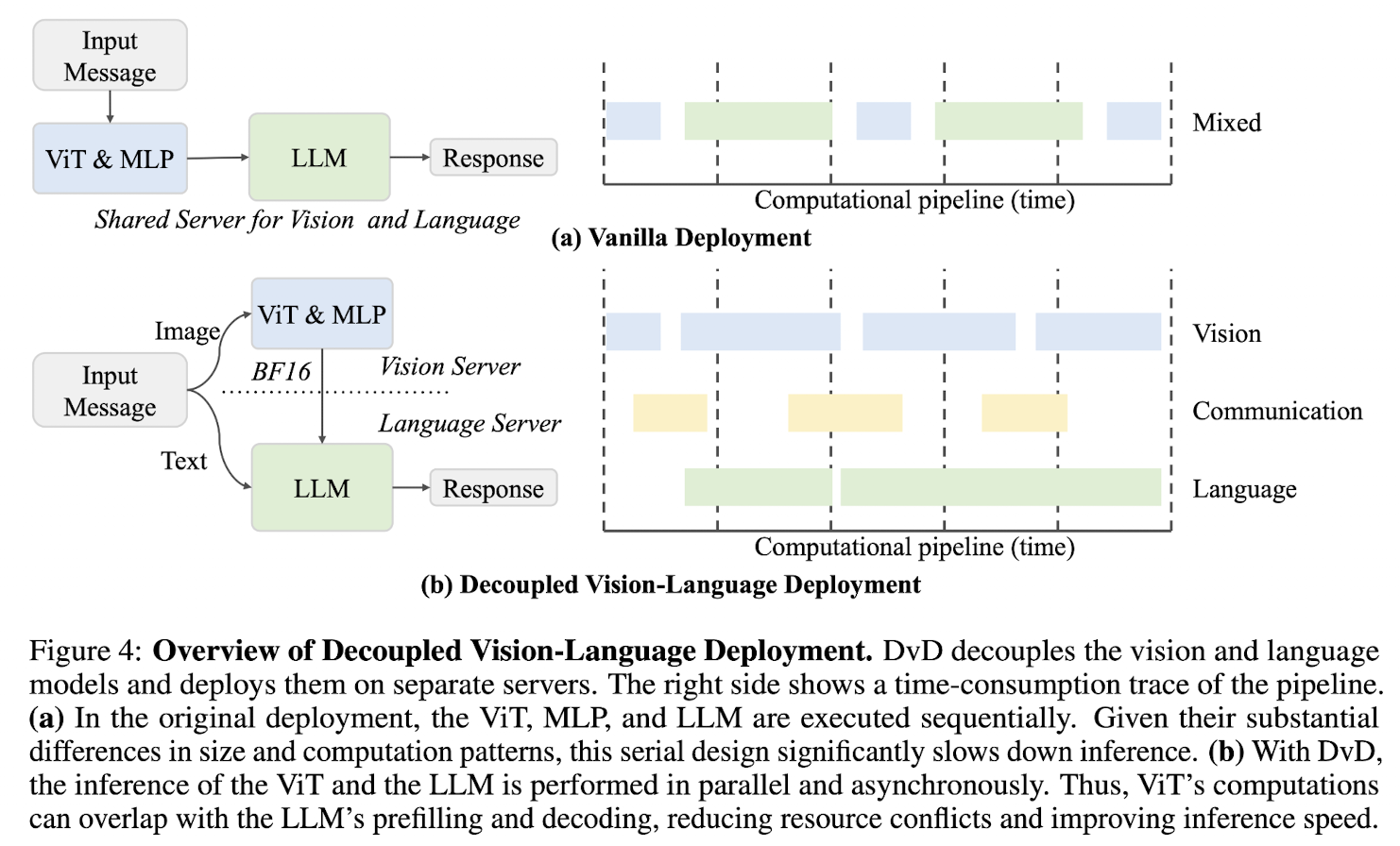Click the LLM block in the Vanilla diagram
Screen dimensions: 1400x846
[x=319, y=158]
